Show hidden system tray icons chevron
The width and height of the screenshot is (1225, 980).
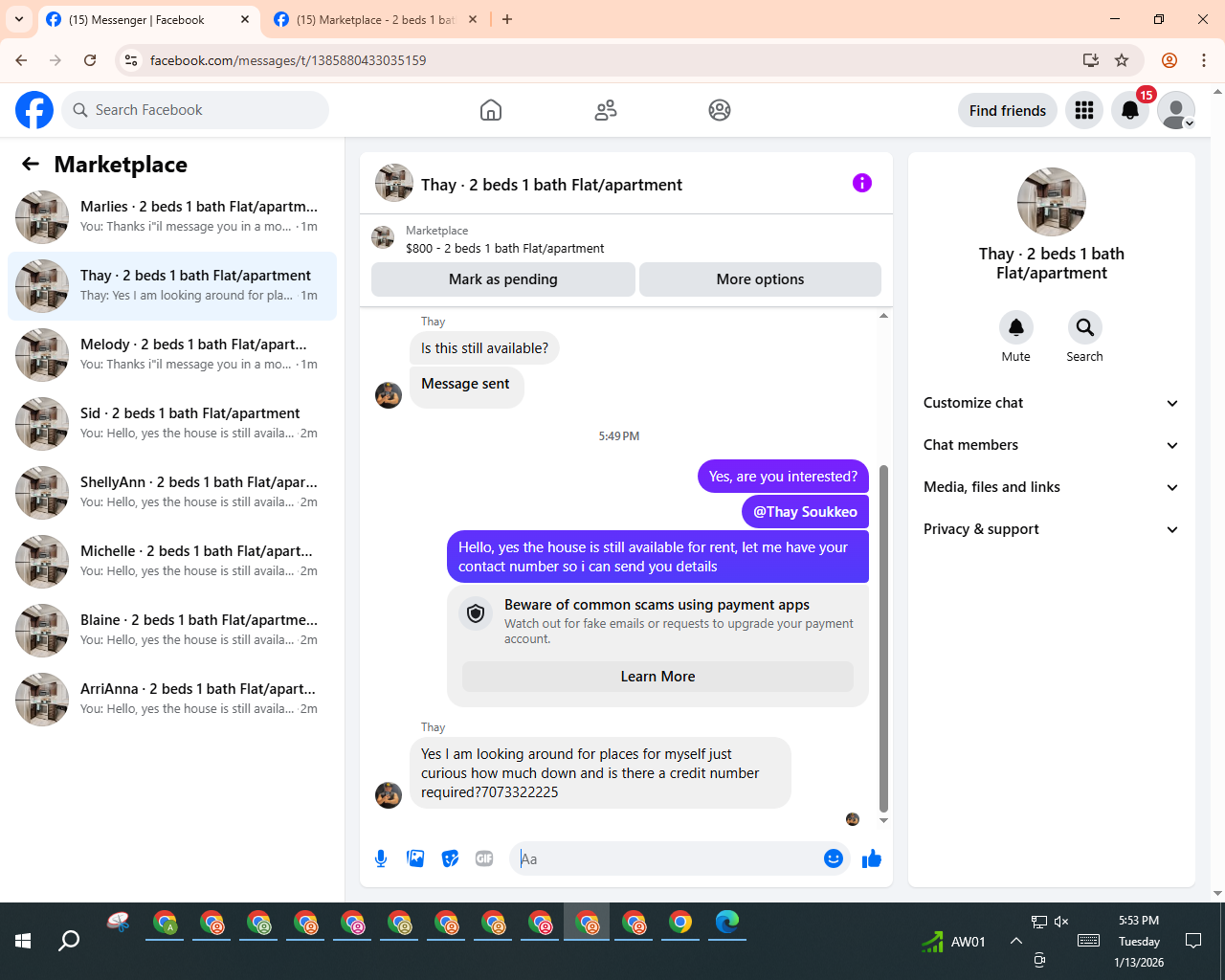(1015, 941)
